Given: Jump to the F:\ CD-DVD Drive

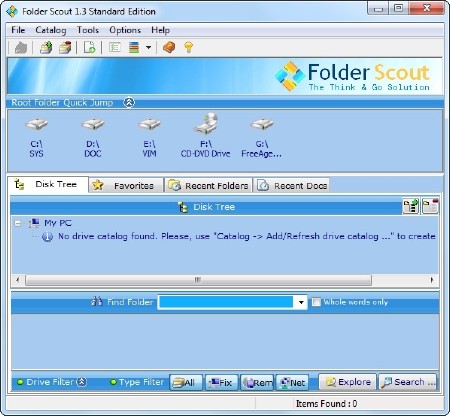Looking at the screenshot, I should tap(205, 136).
